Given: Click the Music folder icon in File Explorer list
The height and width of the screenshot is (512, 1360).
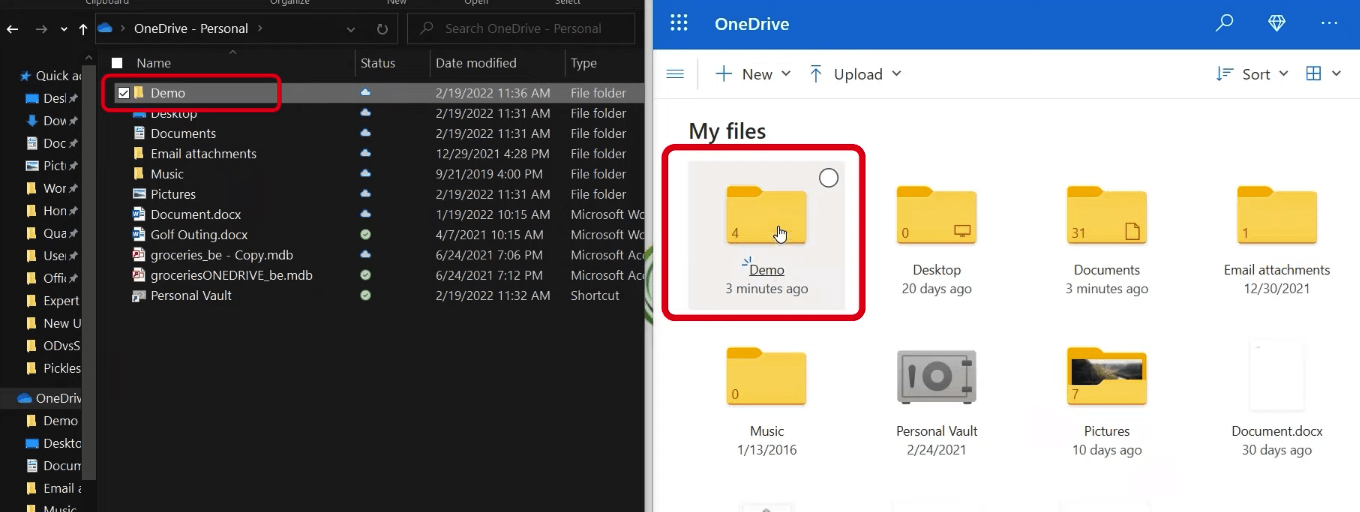Looking at the screenshot, I should point(140,174).
